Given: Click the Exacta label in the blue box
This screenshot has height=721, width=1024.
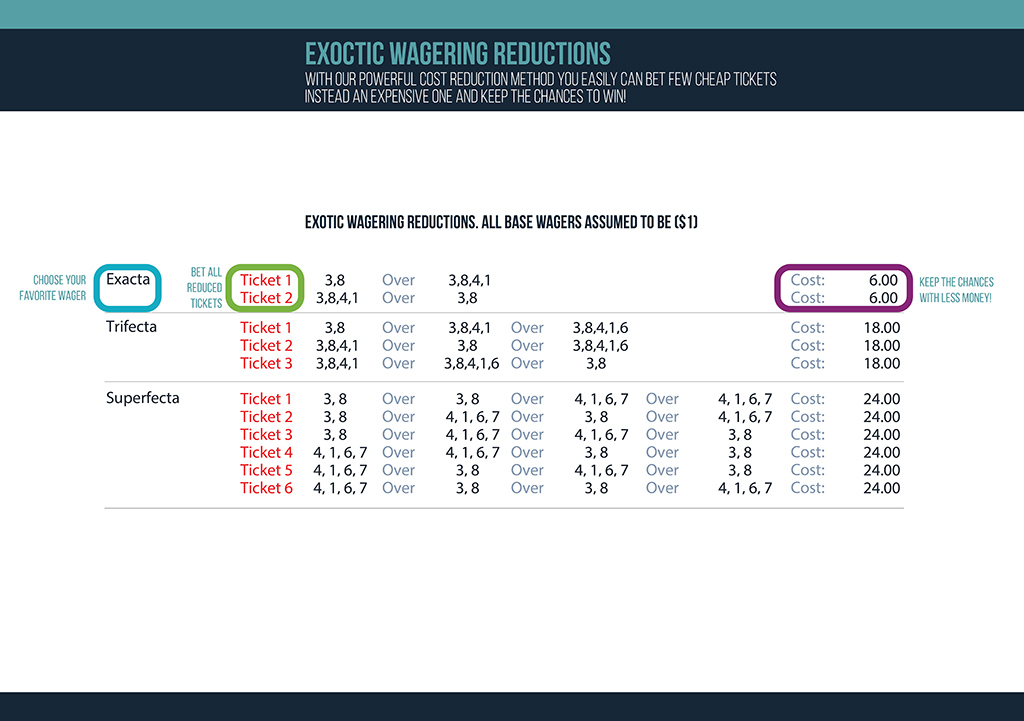Looking at the screenshot, I should tap(128, 280).
